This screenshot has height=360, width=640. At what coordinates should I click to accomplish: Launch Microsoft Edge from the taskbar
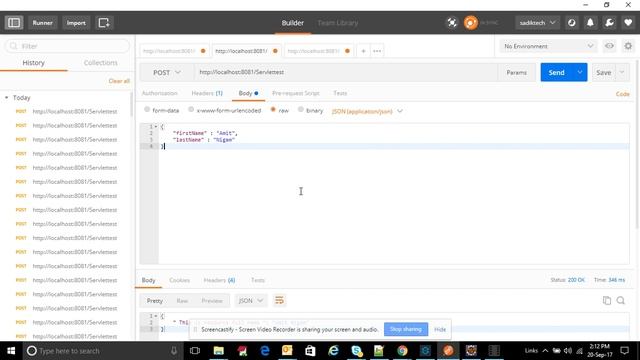pos(265,351)
